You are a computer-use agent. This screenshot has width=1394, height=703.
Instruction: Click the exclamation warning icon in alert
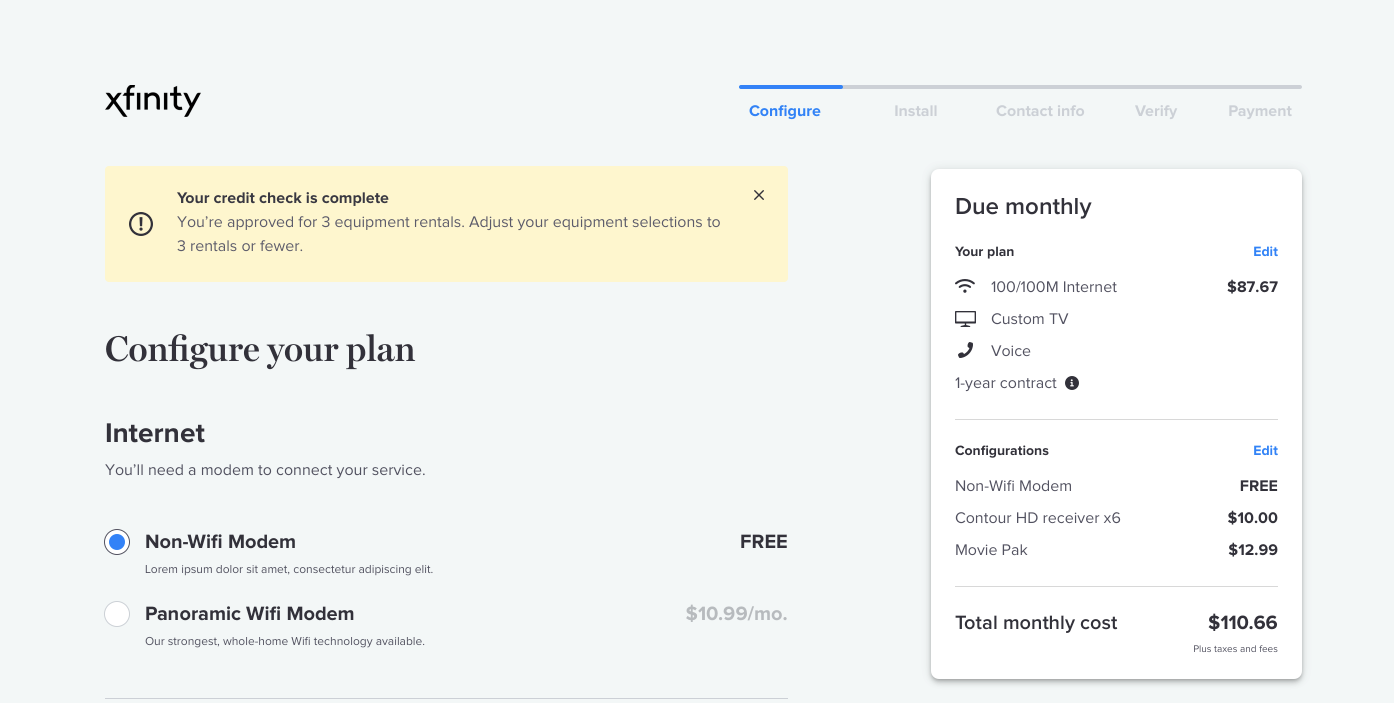point(141,224)
